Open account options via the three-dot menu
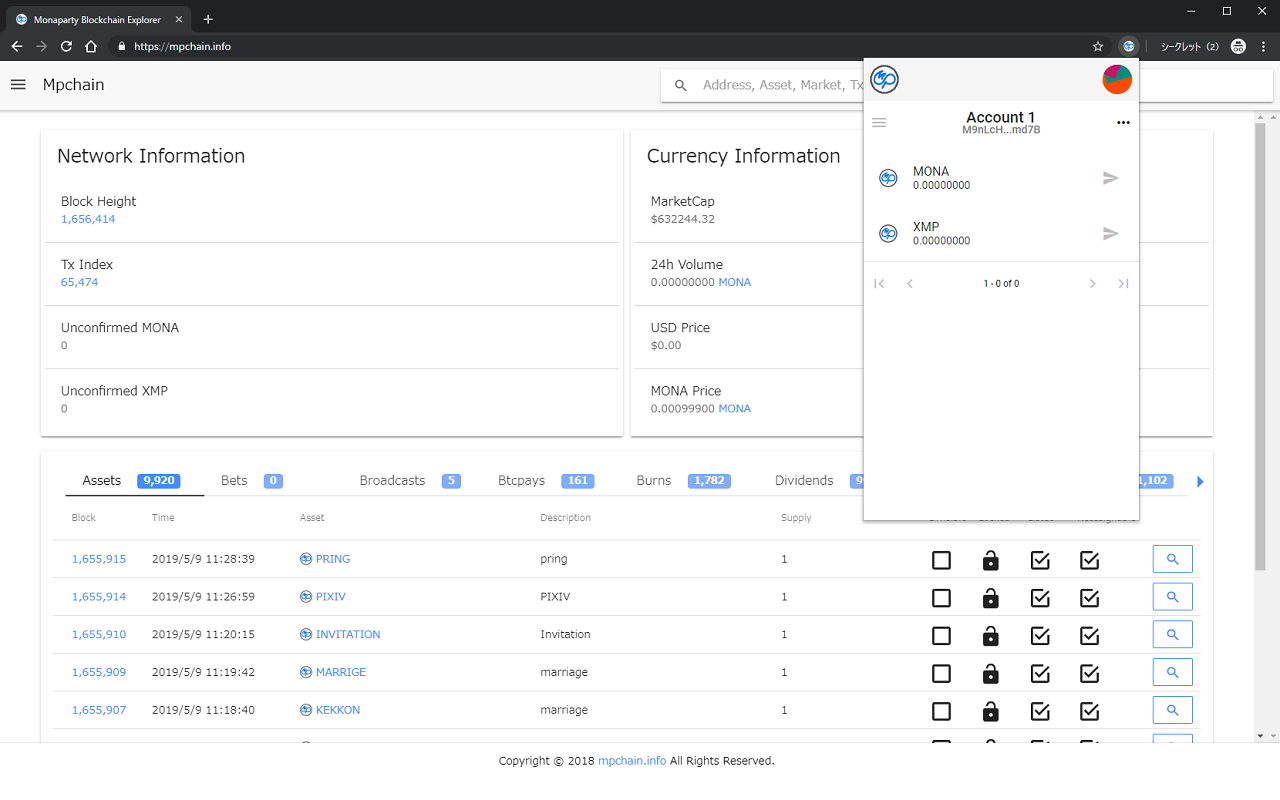 tap(1122, 122)
